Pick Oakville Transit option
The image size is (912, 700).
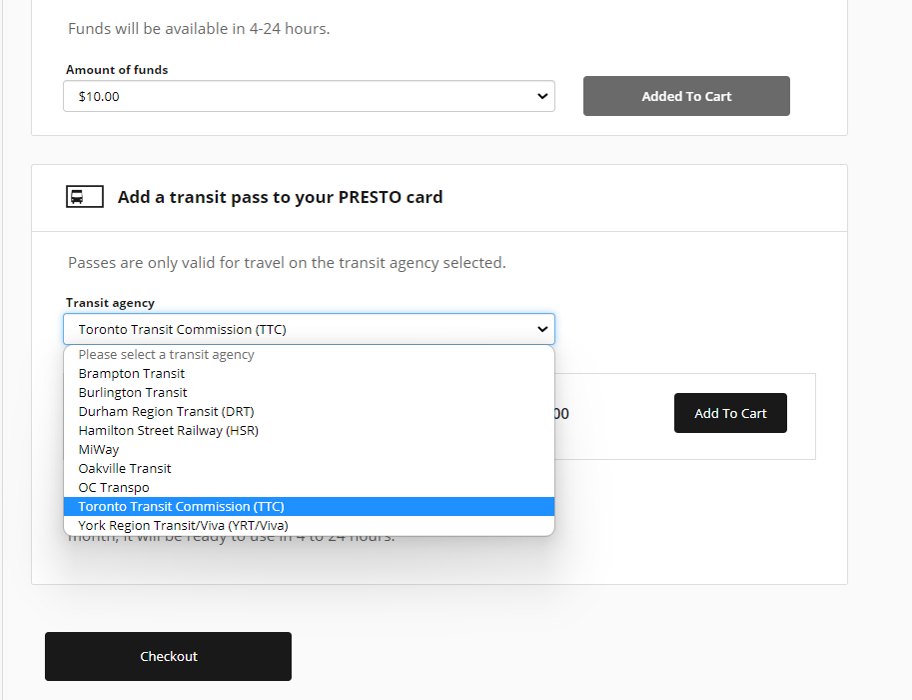pos(309,469)
